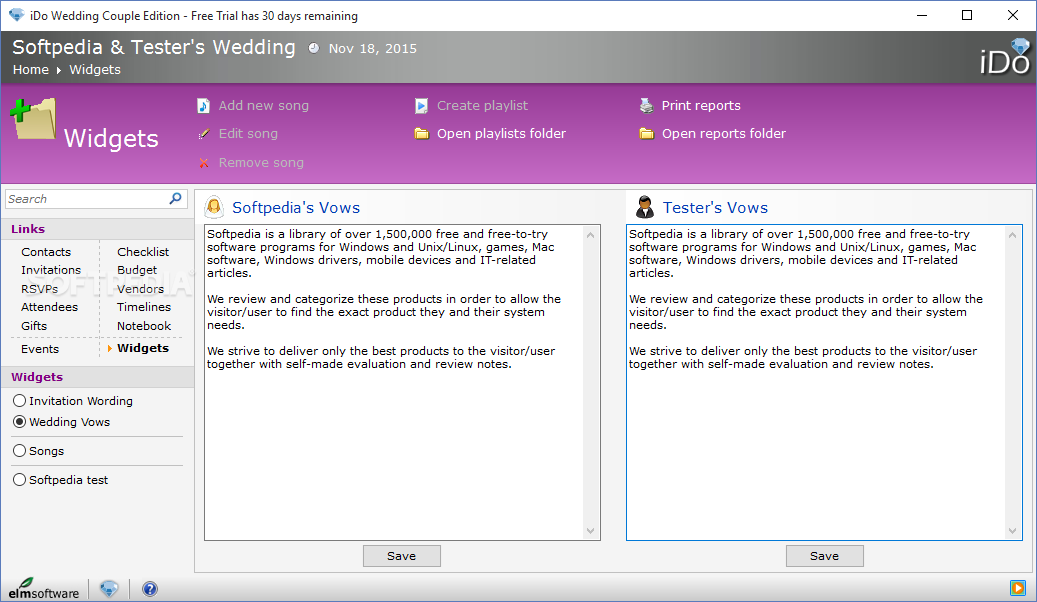This screenshot has width=1037, height=602.
Task: Click the Widgets folder with plus icon
Action: pos(33,119)
